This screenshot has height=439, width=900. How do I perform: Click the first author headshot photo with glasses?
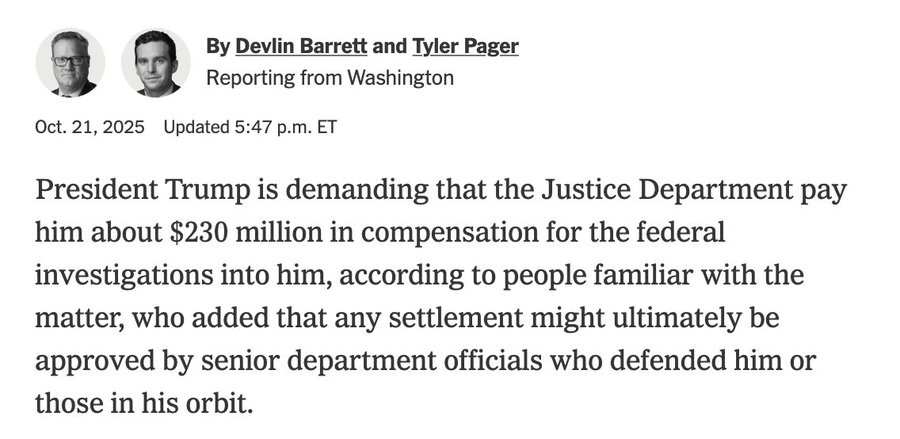[x=70, y=62]
